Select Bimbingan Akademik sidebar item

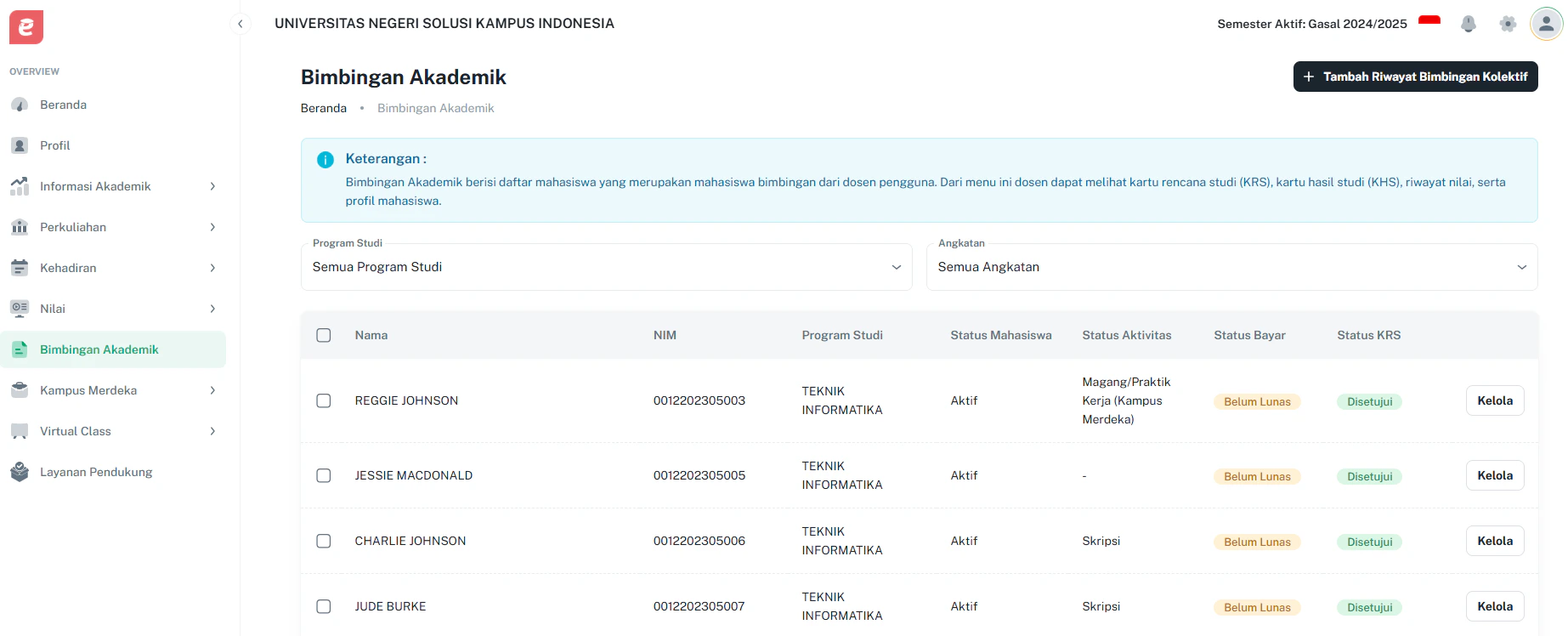tap(113, 349)
